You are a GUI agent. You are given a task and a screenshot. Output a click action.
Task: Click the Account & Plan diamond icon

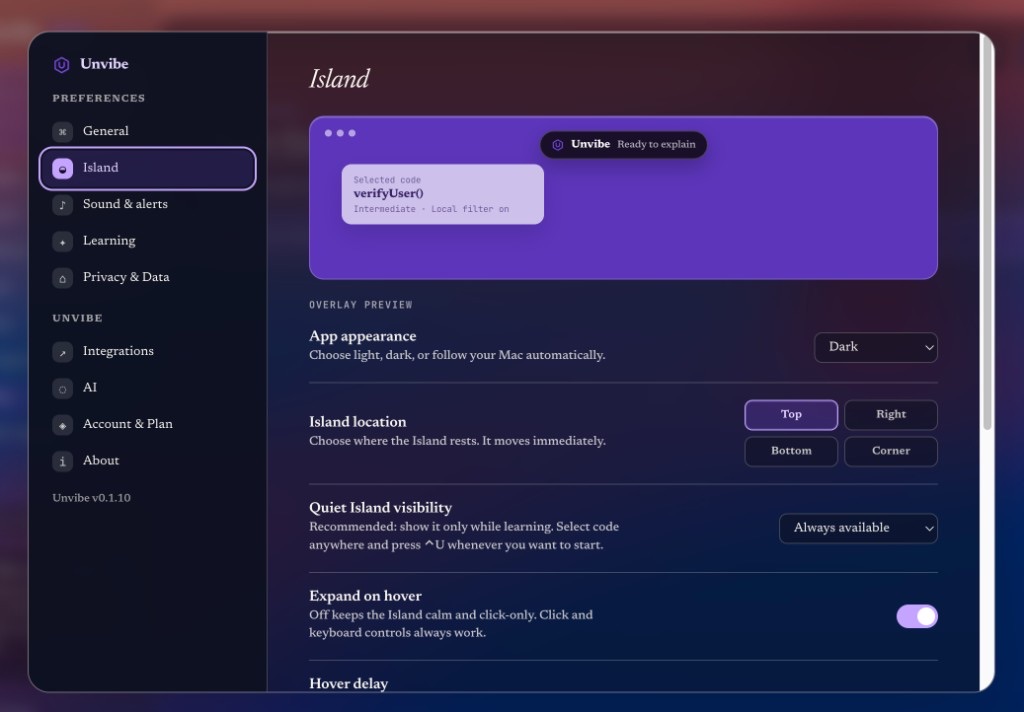(63, 425)
